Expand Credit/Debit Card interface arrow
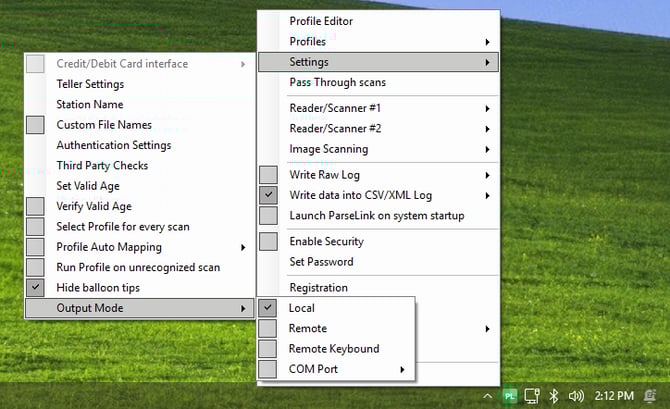This screenshot has width=670, height=409. coord(243,64)
